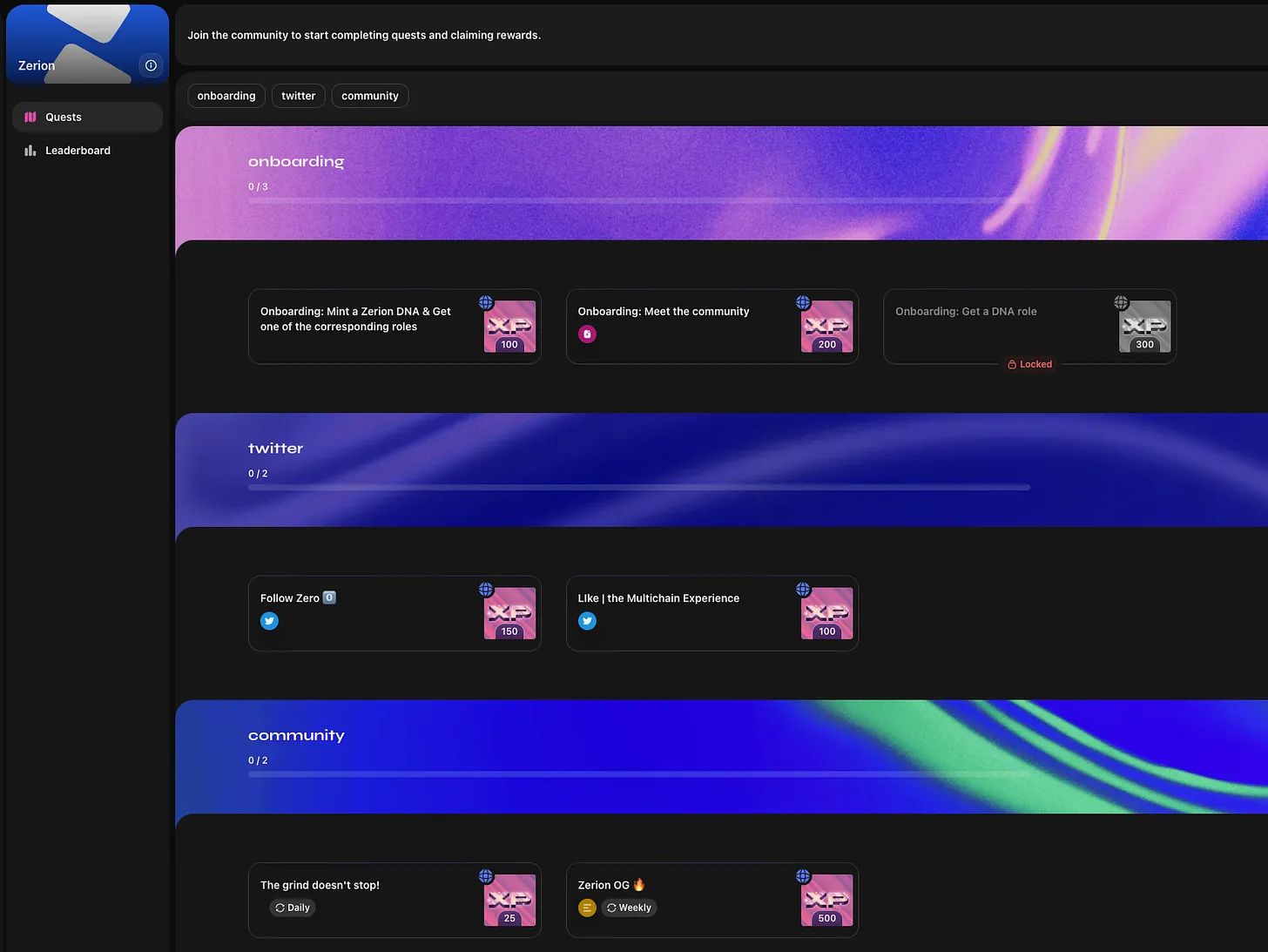
Task: Open the locked Get a DNA role quest
Action: [x=1029, y=327]
